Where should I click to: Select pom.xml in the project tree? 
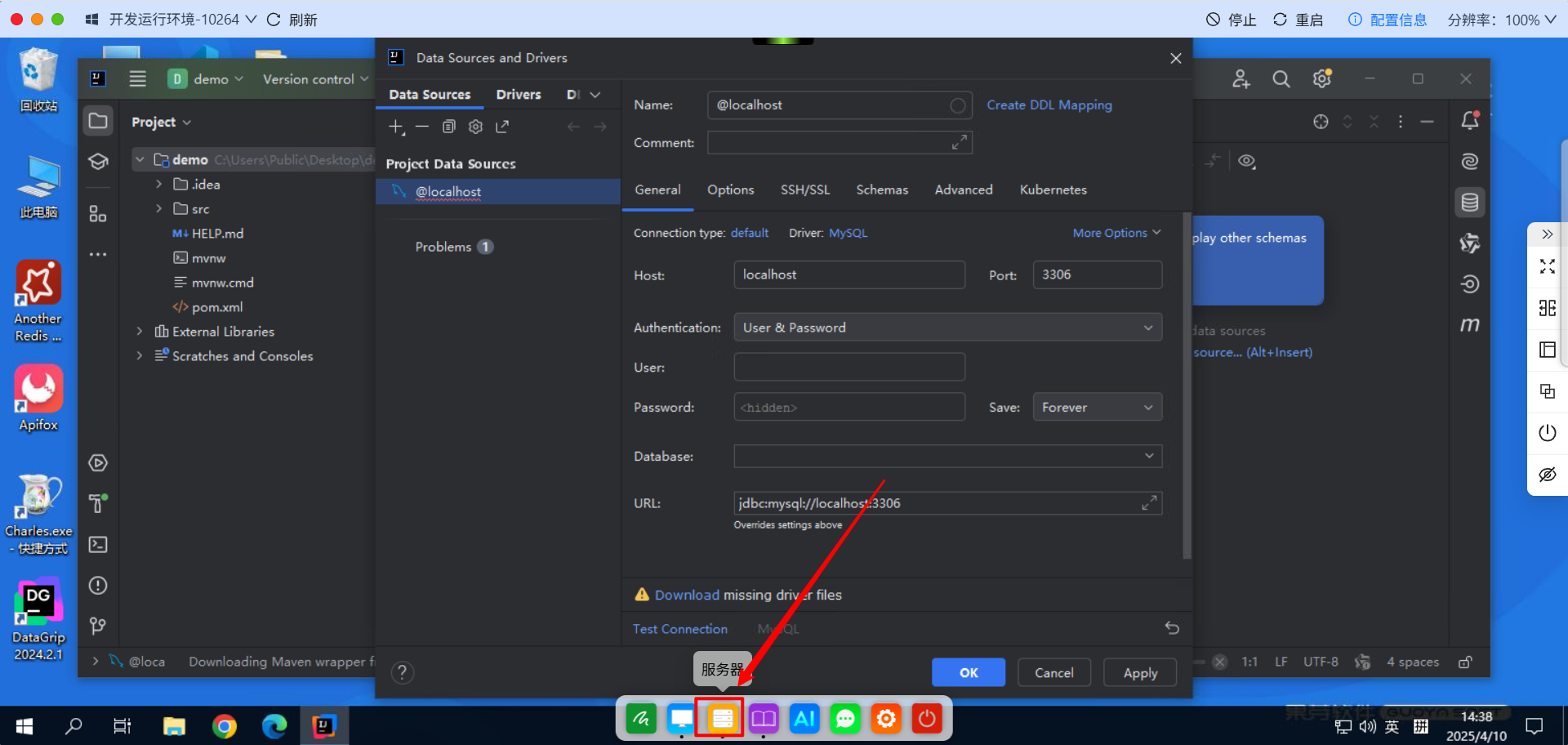216,307
